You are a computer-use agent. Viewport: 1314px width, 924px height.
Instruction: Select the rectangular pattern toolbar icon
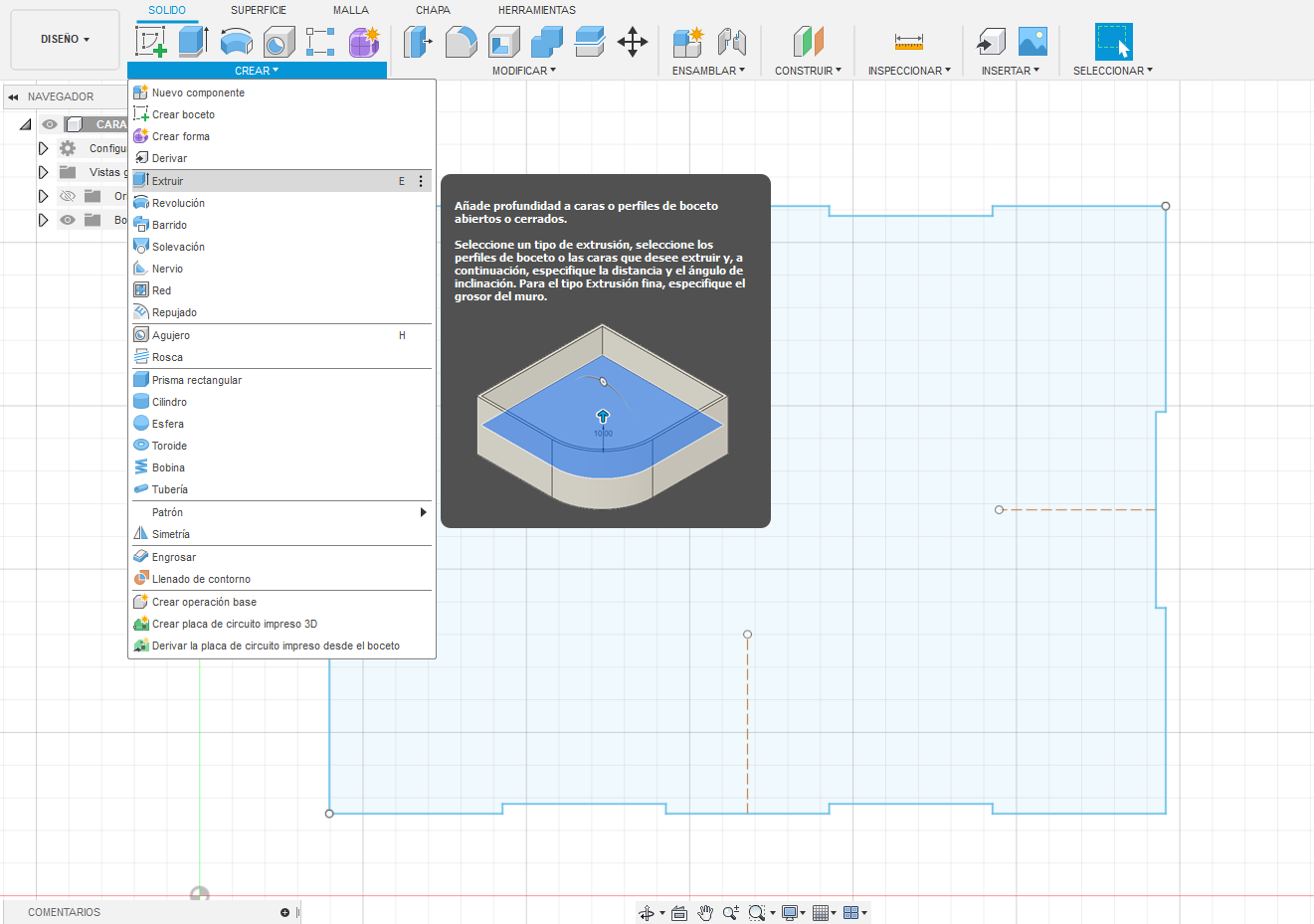pyautogui.click(x=320, y=42)
